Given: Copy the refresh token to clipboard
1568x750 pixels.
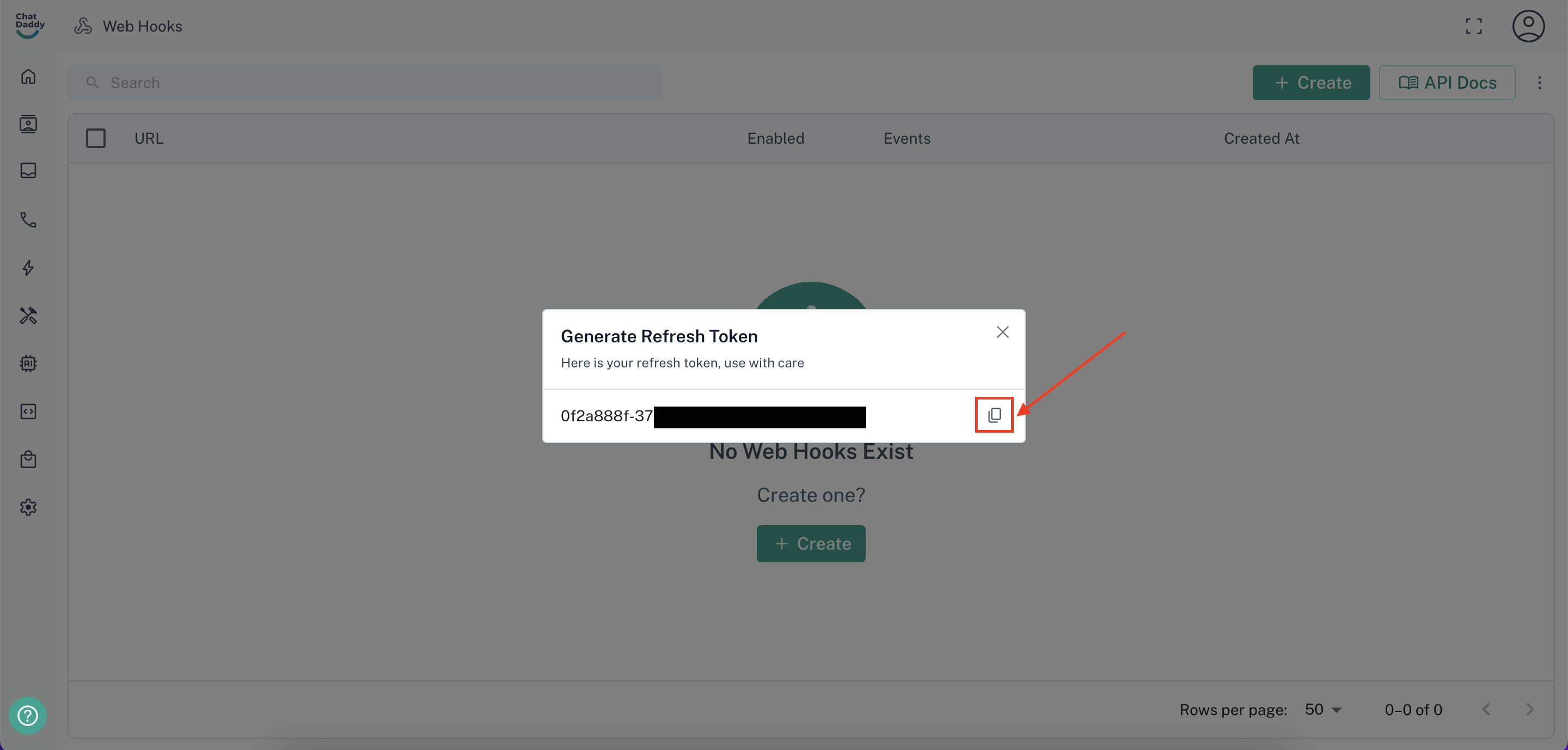Looking at the screenshot, I should click(x=994, y=415).
